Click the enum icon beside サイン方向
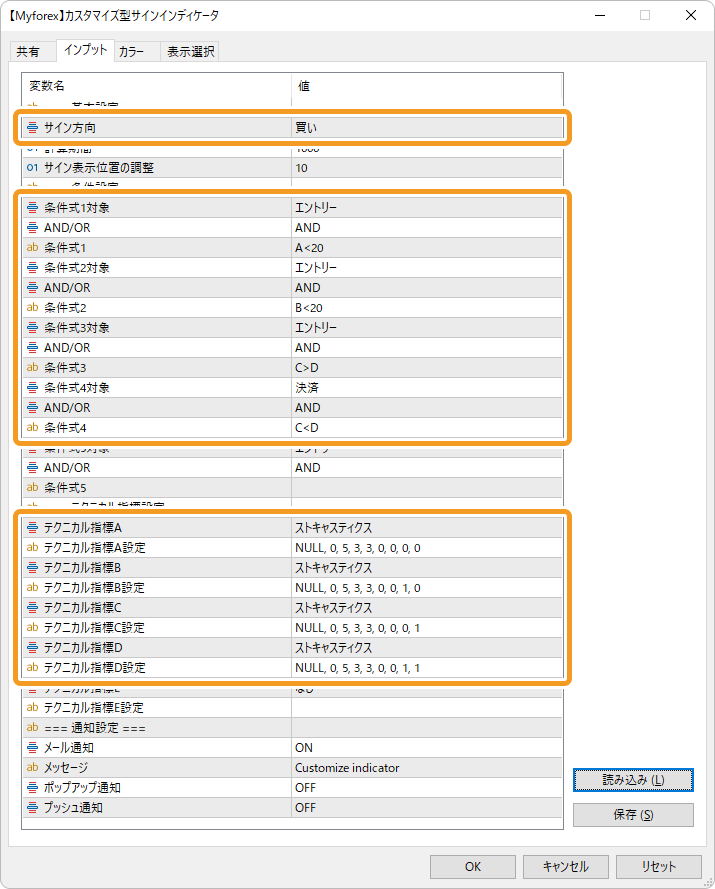715x889 pixels. coord(33,128)
